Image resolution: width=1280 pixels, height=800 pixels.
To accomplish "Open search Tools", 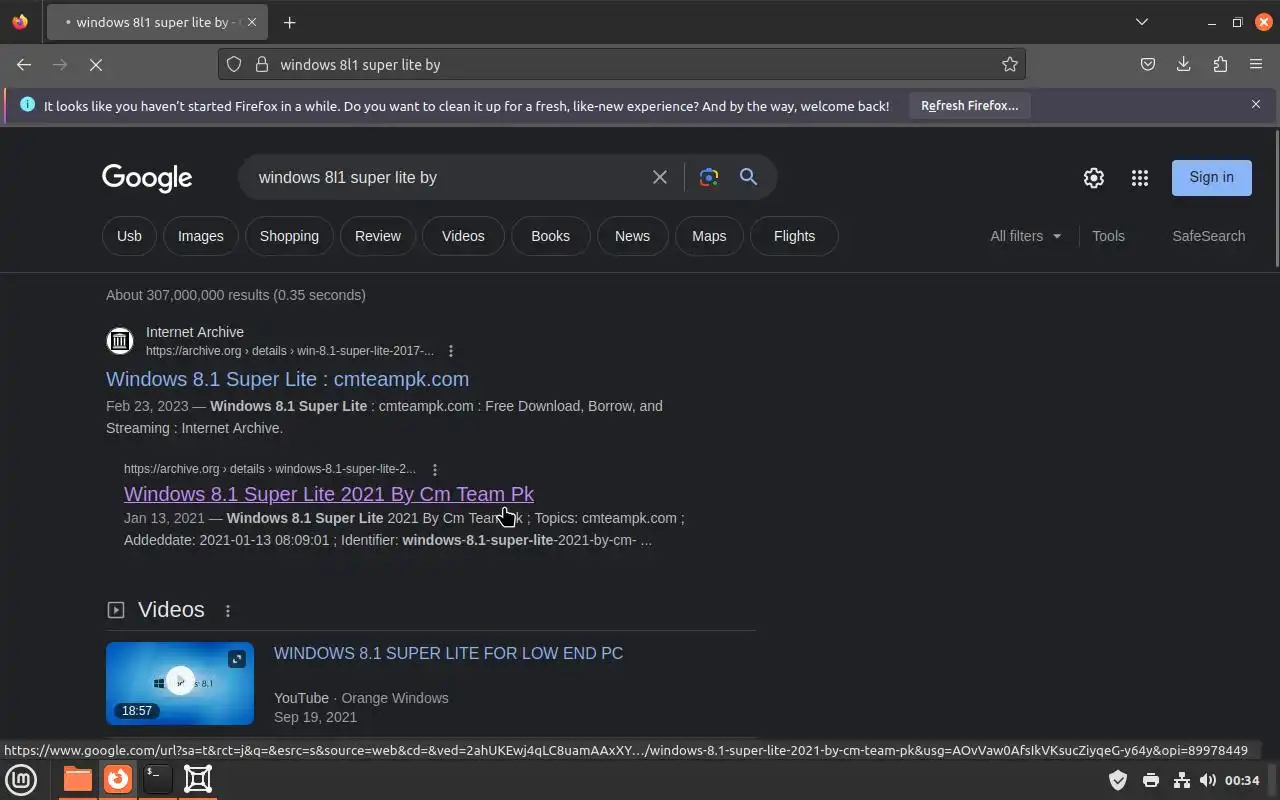I will click(x=1108, y=236).
